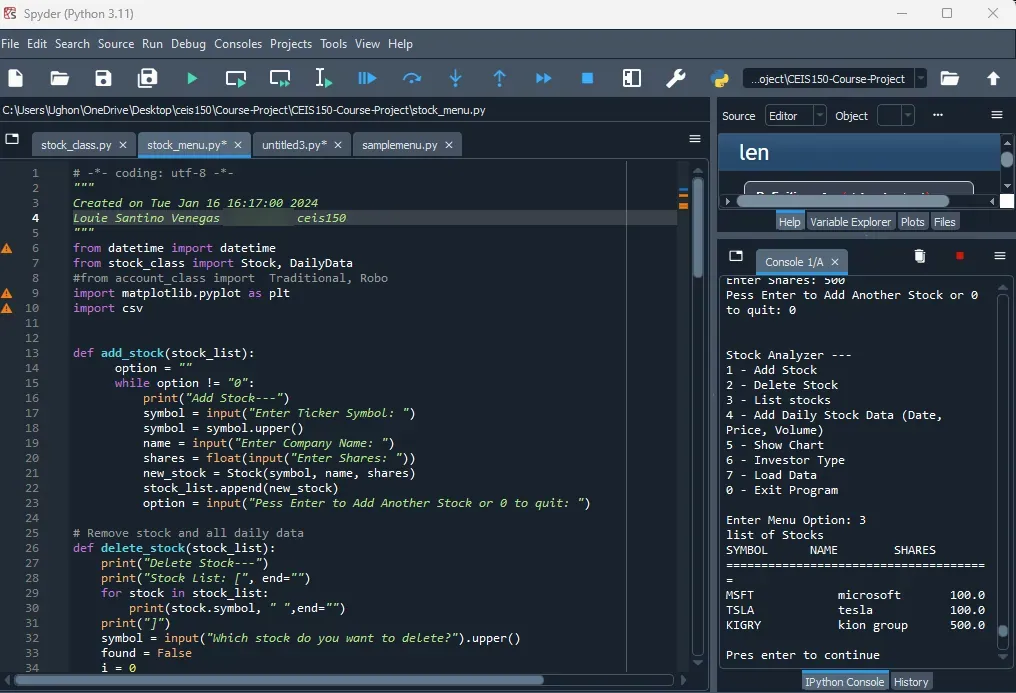Maximize current pane icon
Viewport: 1016px width, 693px height.
(x=632, y=78)
